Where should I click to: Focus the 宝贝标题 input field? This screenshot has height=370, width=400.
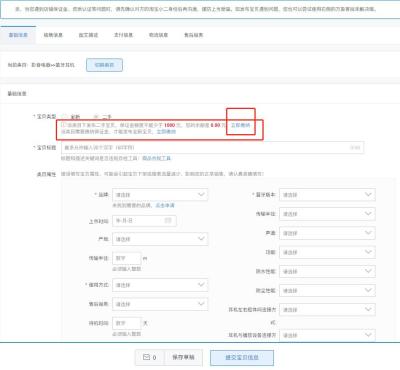coord(212,147)
